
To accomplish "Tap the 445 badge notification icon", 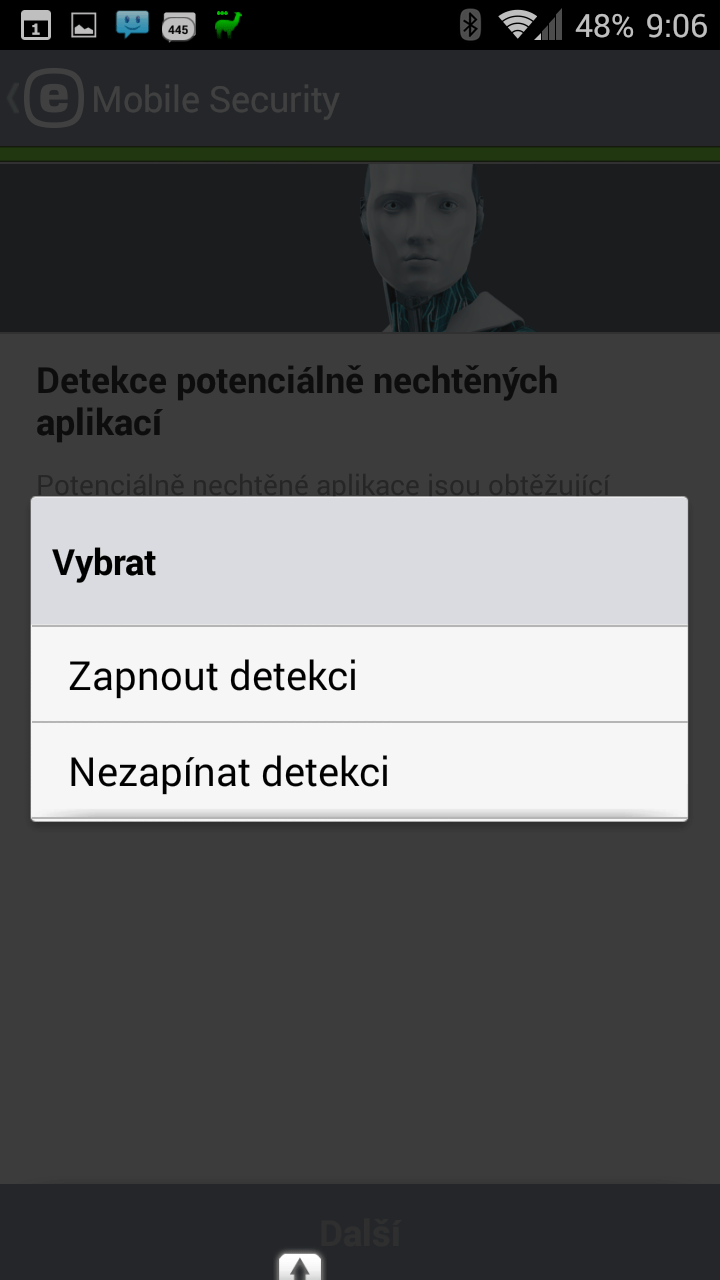I will (178, 27).
